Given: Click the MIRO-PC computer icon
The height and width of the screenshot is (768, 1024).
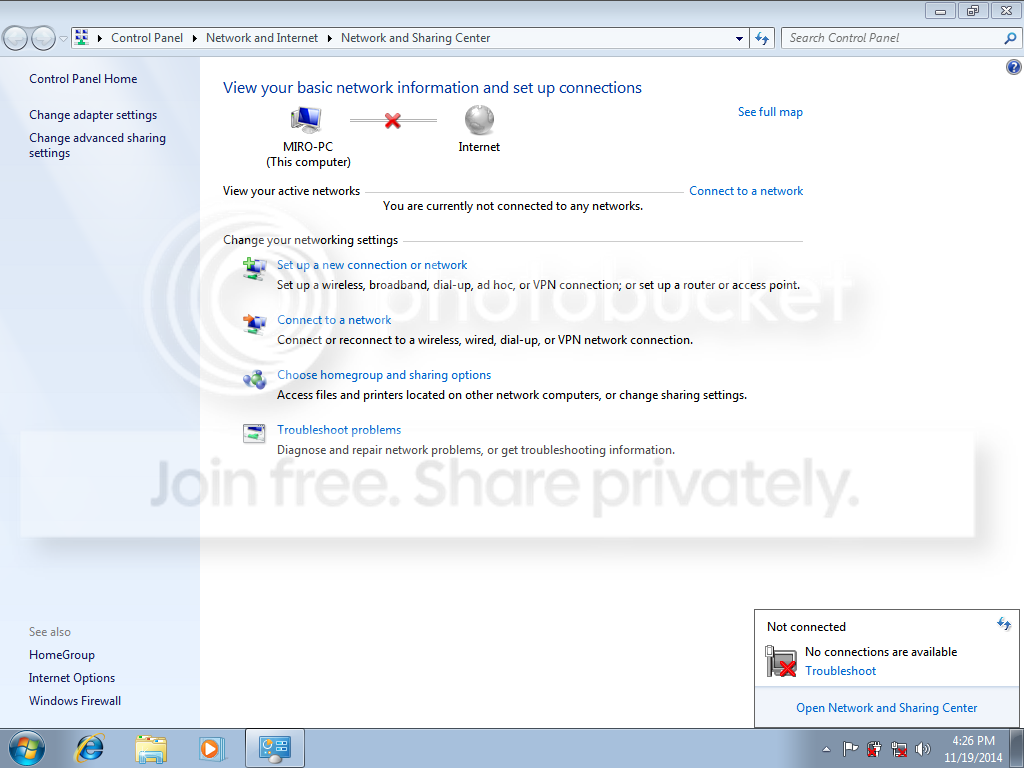Looking at the screenshot, I should (x=306, y=119).
